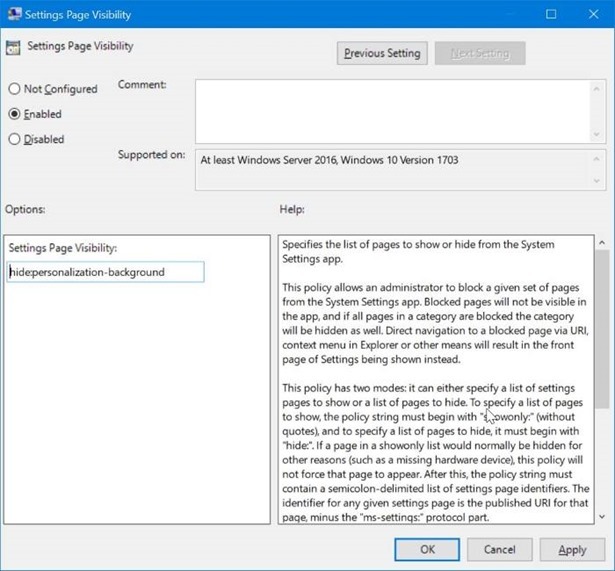
Task: Click Comment box scroll up arrow
Action: coord(597,89)
